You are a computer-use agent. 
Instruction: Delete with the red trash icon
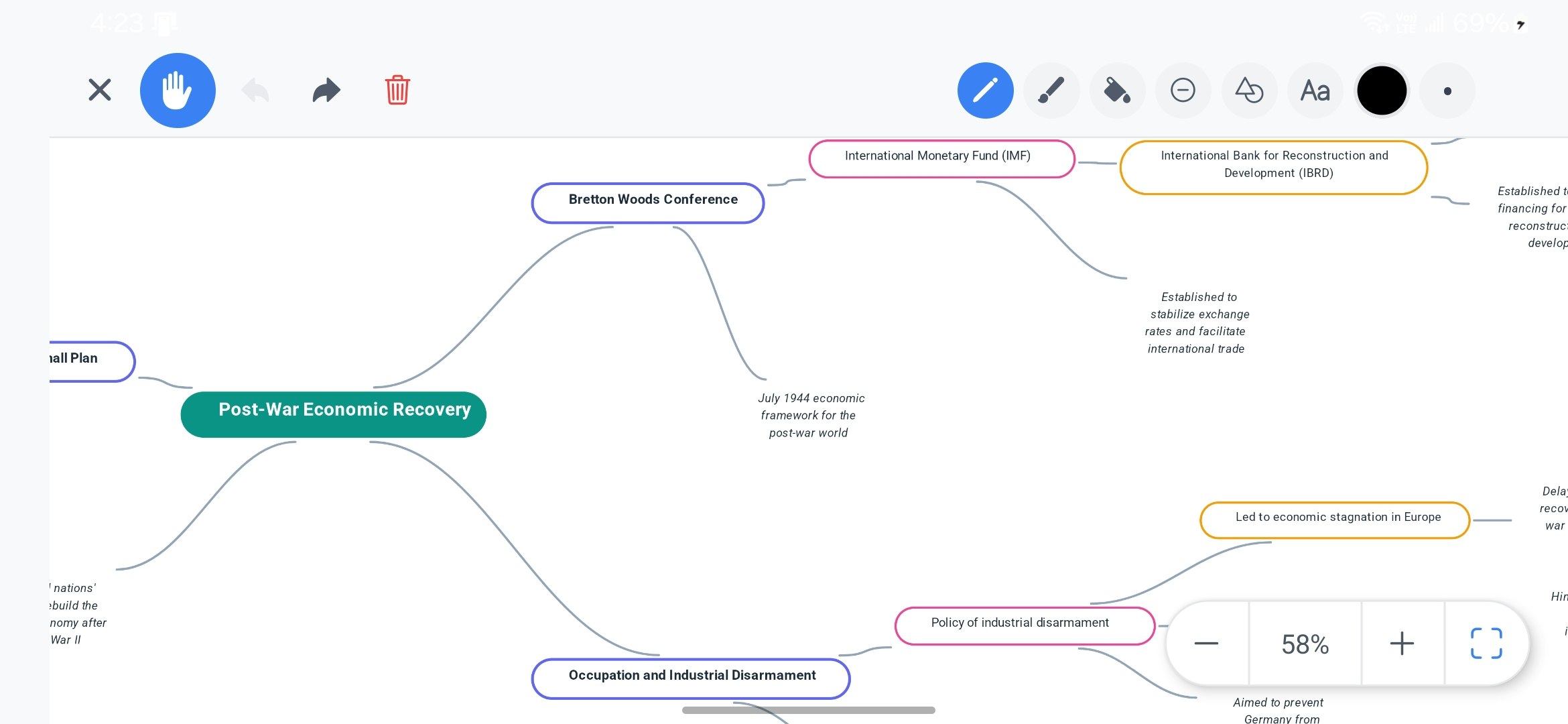tap(397, 90)
